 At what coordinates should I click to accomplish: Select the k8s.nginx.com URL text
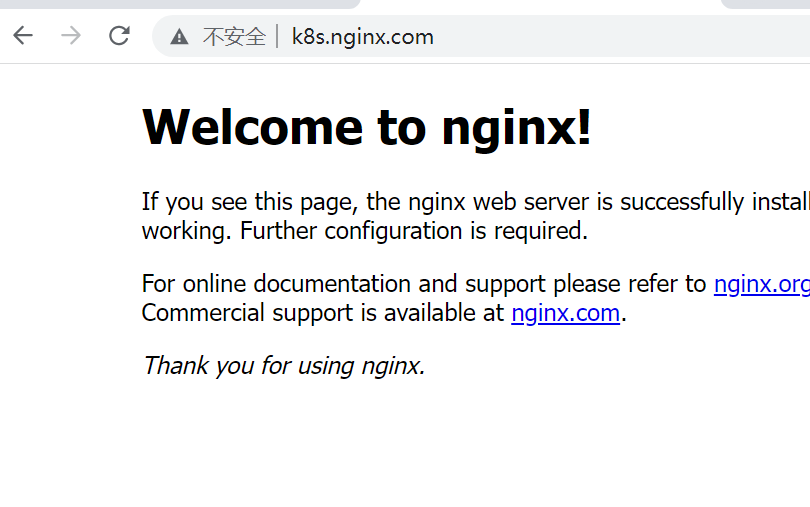[x=362, y=38]
